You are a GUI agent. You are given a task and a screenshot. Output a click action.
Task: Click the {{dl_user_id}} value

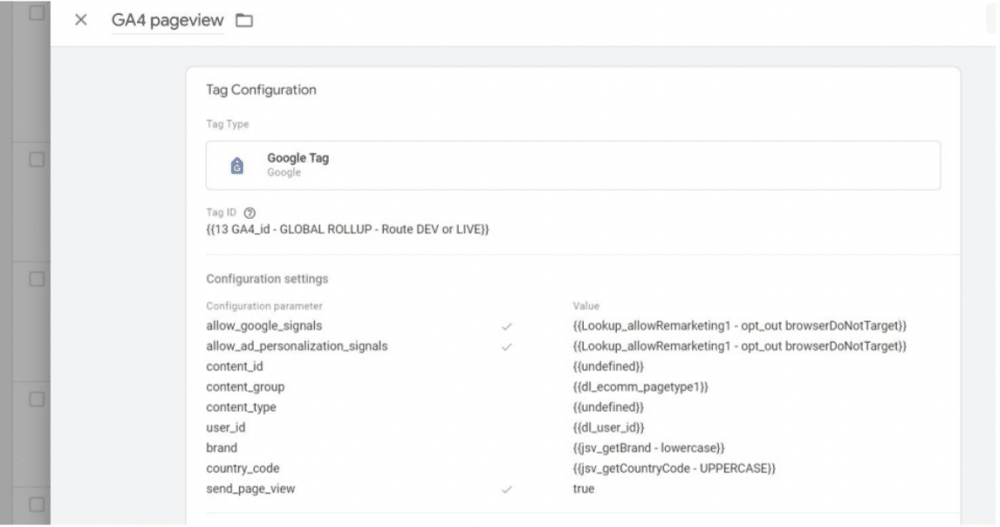[x=608, y=428]
